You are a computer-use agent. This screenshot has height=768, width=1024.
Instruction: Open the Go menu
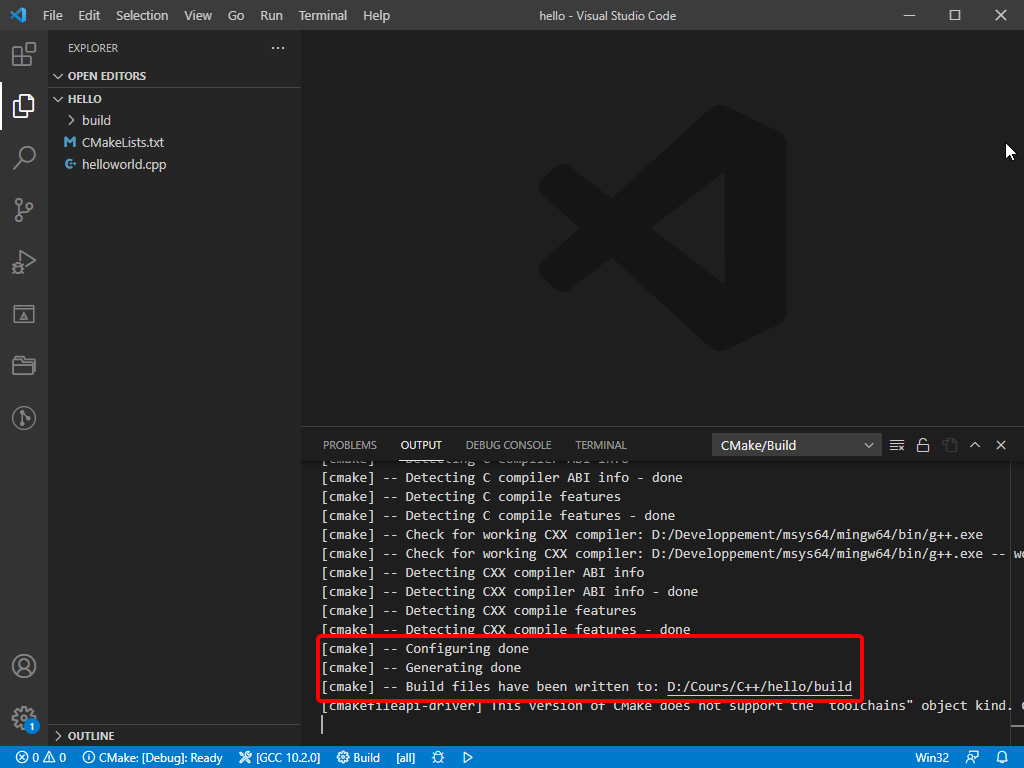click(x=236, y=15)
